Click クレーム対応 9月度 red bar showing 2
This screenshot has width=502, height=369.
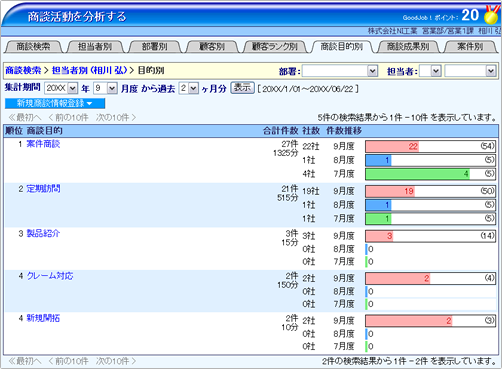pyautogui.click(x=398, y=278)
